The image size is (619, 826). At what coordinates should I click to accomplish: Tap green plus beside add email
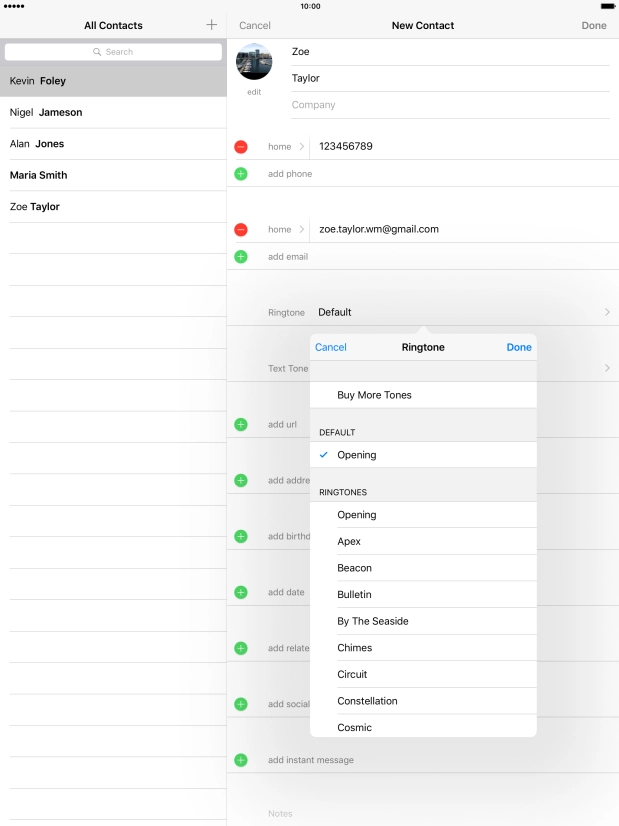point(241,257)
